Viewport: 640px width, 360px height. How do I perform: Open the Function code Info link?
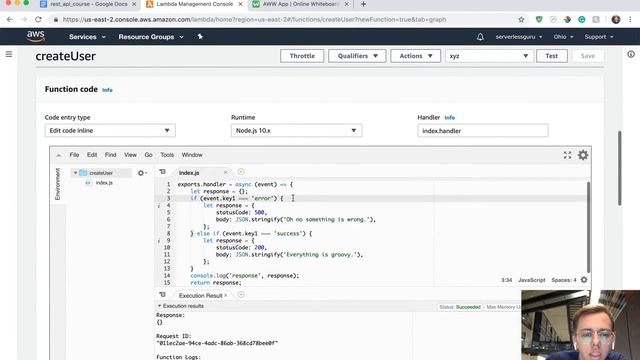tap(107, 90)
